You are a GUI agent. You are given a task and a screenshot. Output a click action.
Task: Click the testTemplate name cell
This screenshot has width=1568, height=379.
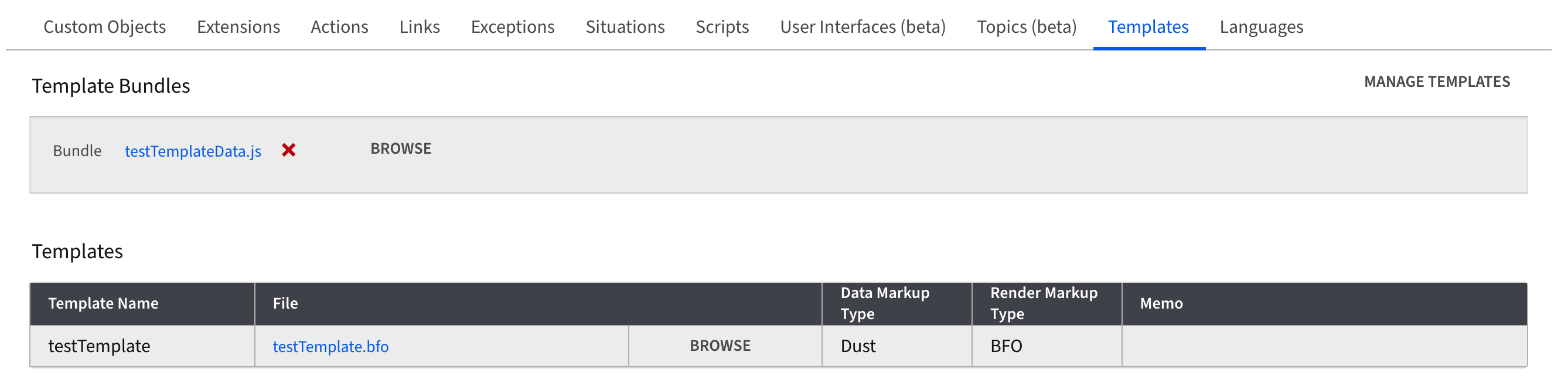(x=142, y=346)
